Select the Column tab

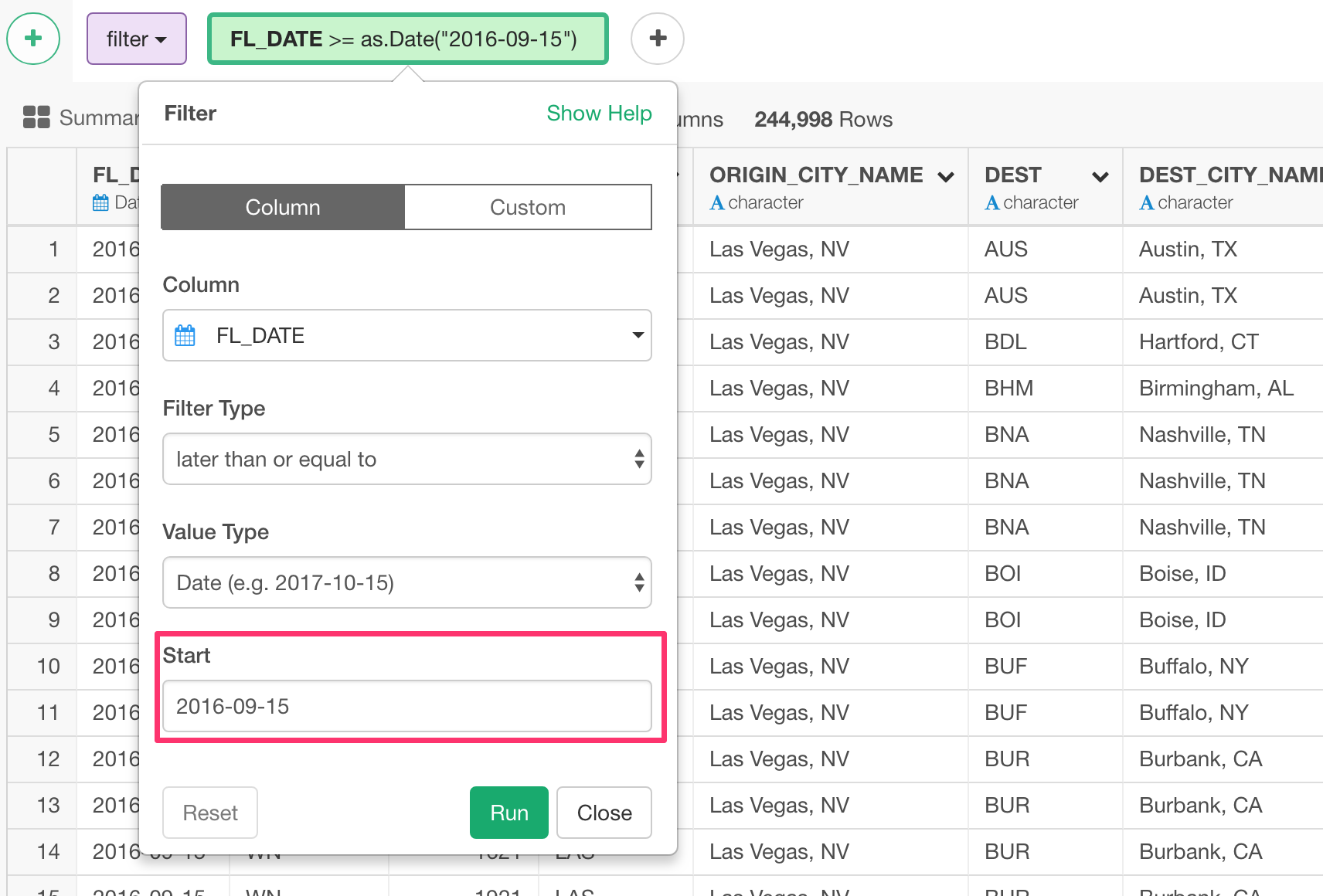tap(282, 207)
